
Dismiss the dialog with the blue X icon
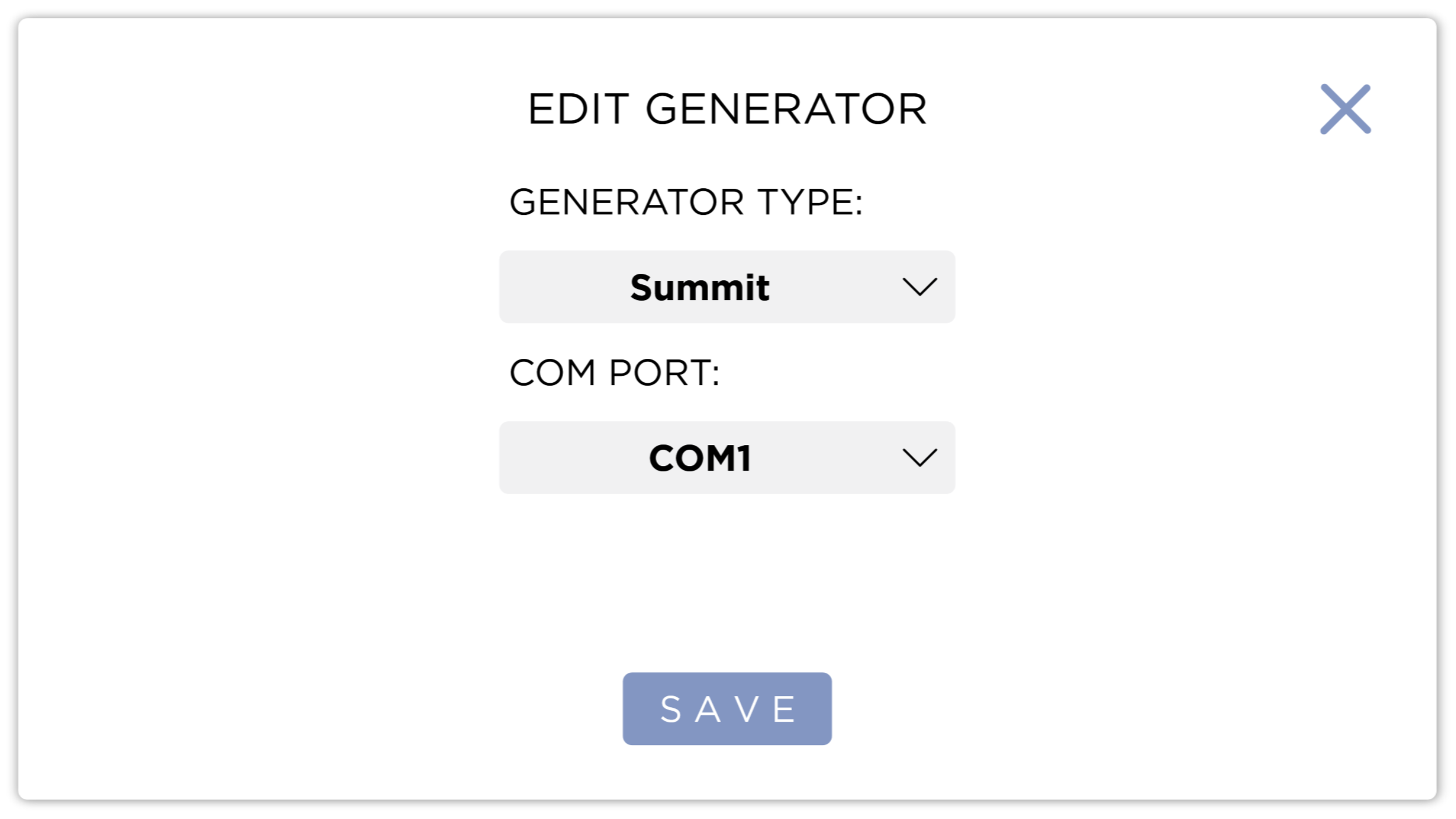1345,110
